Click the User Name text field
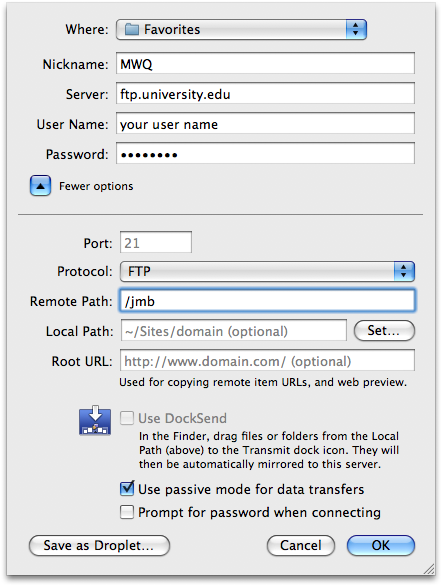Viewport: 442px width, 586px height. (265, 123)
